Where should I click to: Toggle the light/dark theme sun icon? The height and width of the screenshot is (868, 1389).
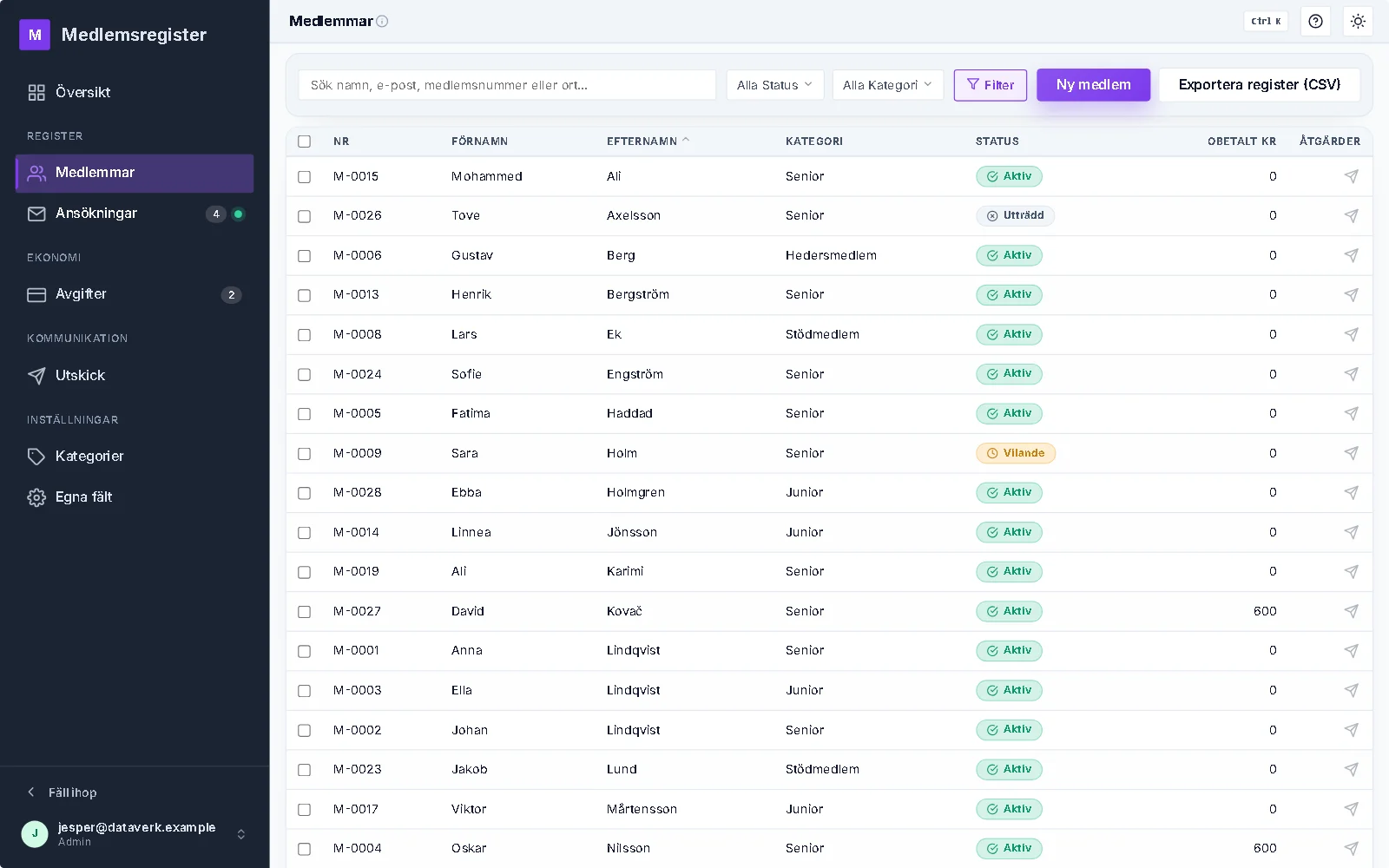click(x=1358, y=21)
